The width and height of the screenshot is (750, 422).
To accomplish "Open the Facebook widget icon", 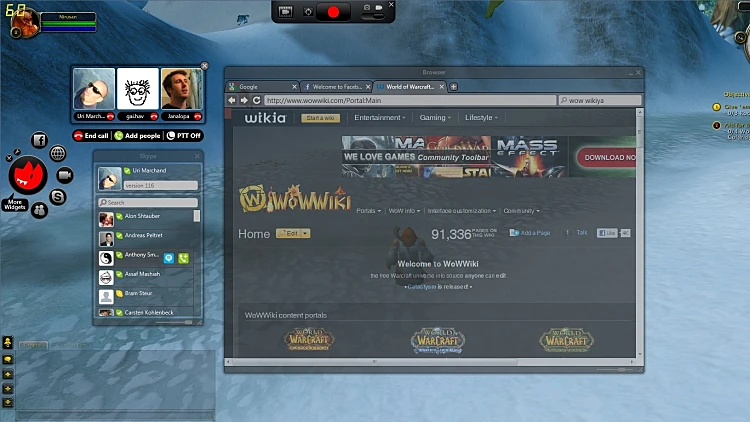I will click(x=40, y=140).
